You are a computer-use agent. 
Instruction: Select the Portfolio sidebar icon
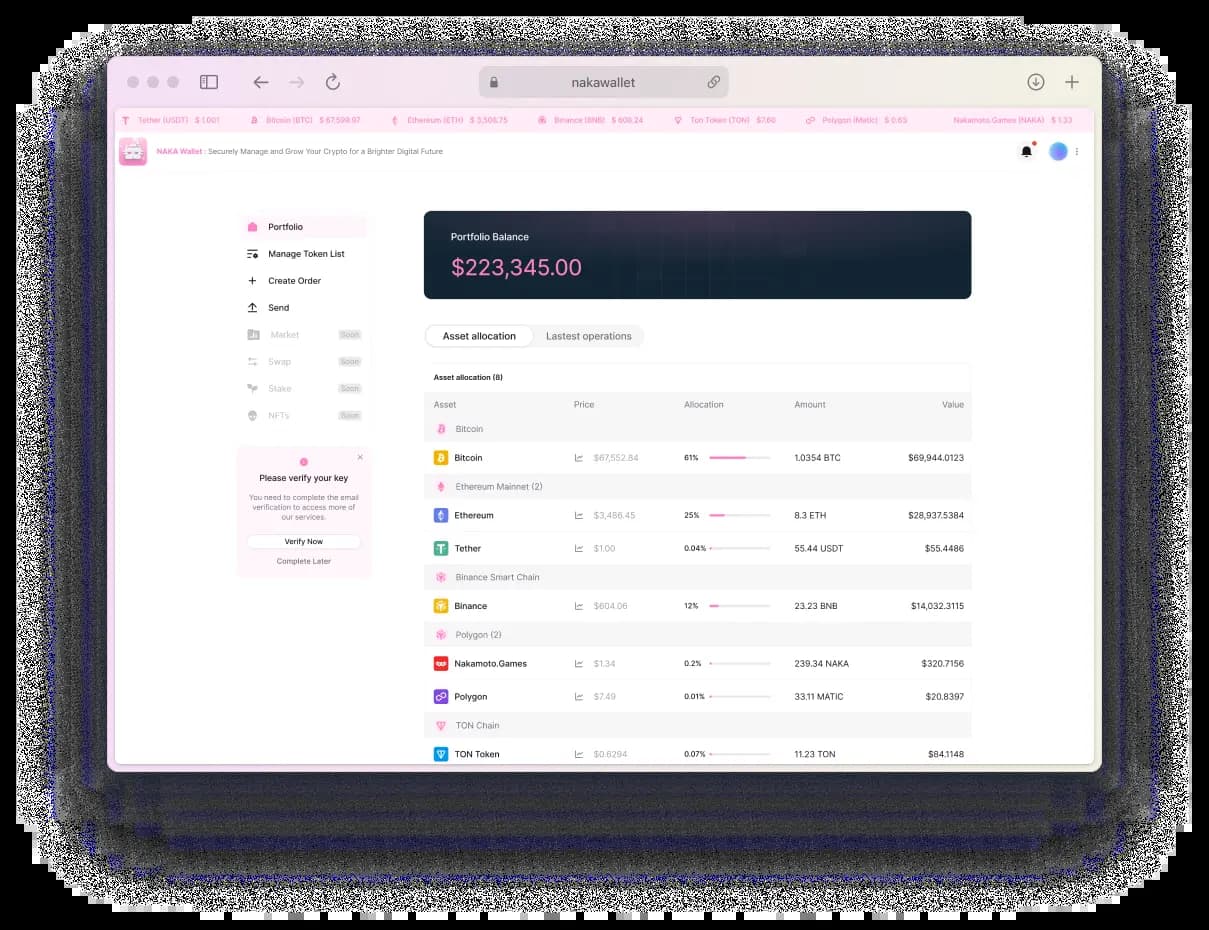coord(252,227)
